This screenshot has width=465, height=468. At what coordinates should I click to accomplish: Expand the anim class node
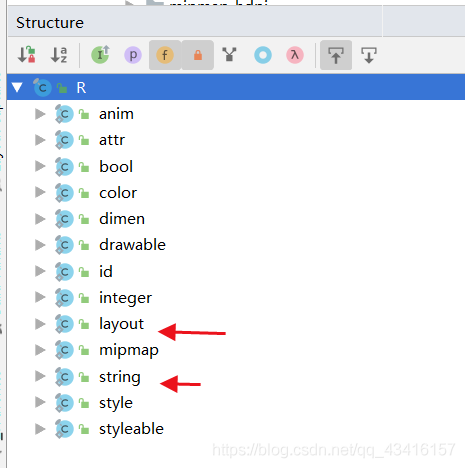[40, 114]
